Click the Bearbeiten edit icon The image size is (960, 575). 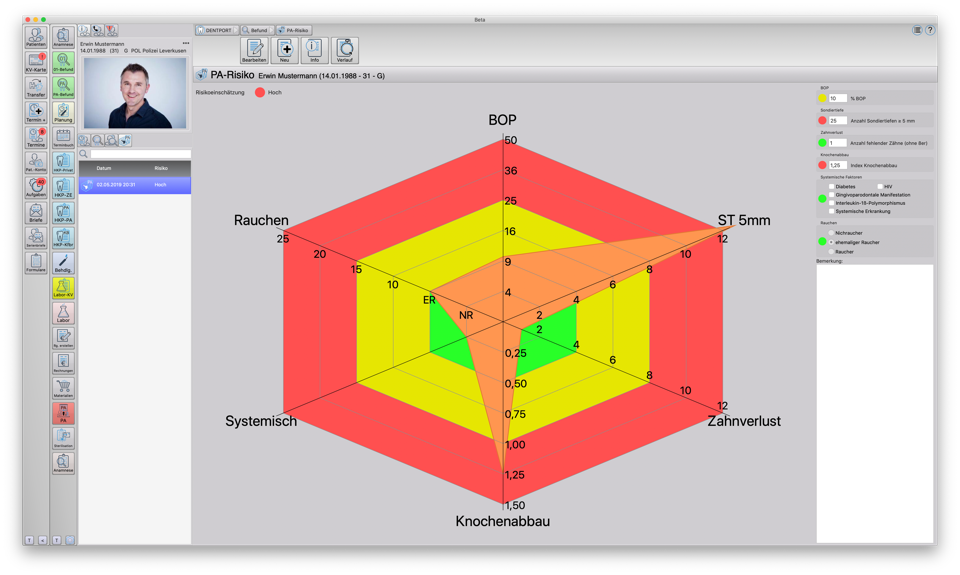pos(254,50)
